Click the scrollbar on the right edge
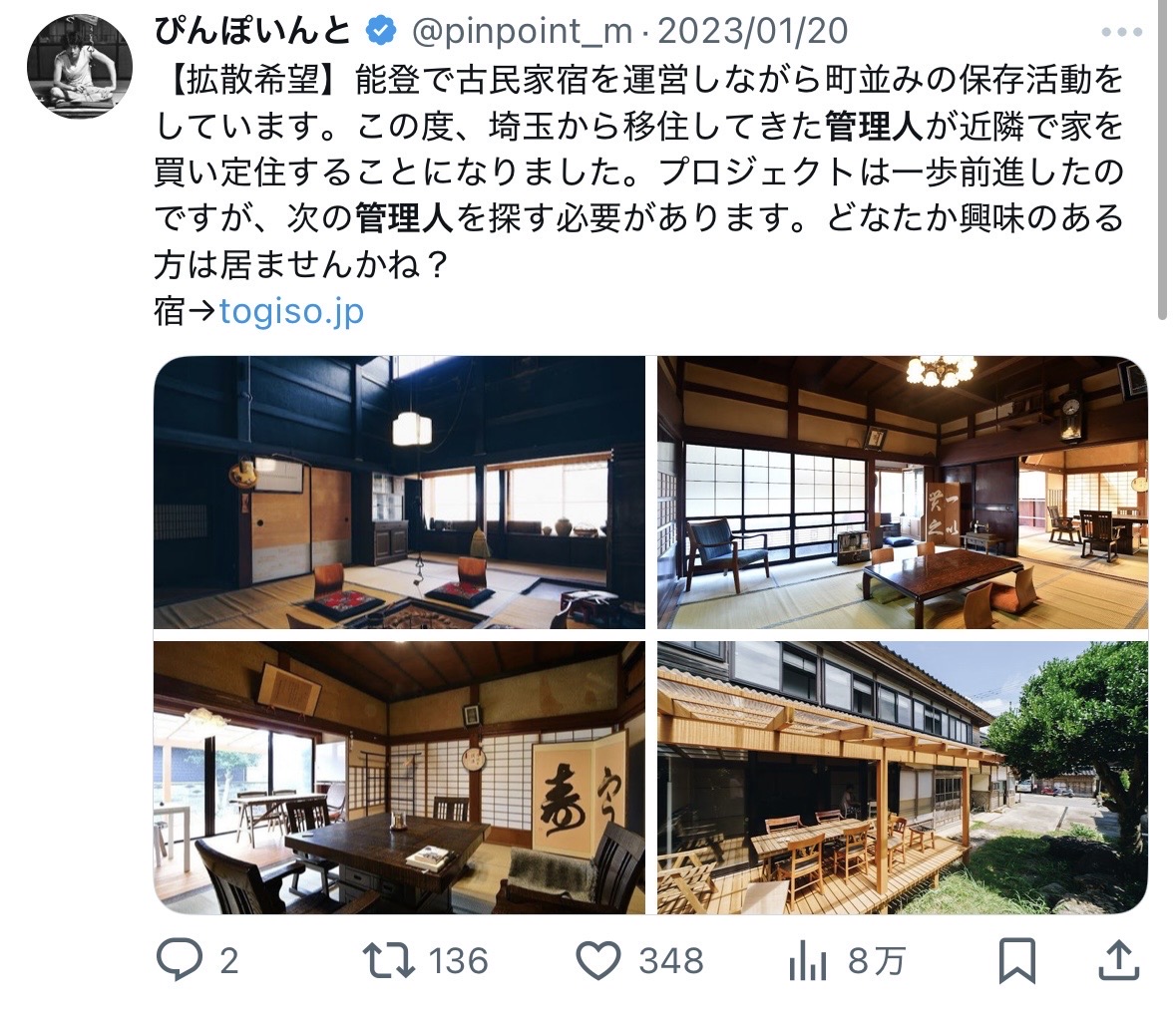Screen dimensions: 1176x1020 coord(1163,162)
